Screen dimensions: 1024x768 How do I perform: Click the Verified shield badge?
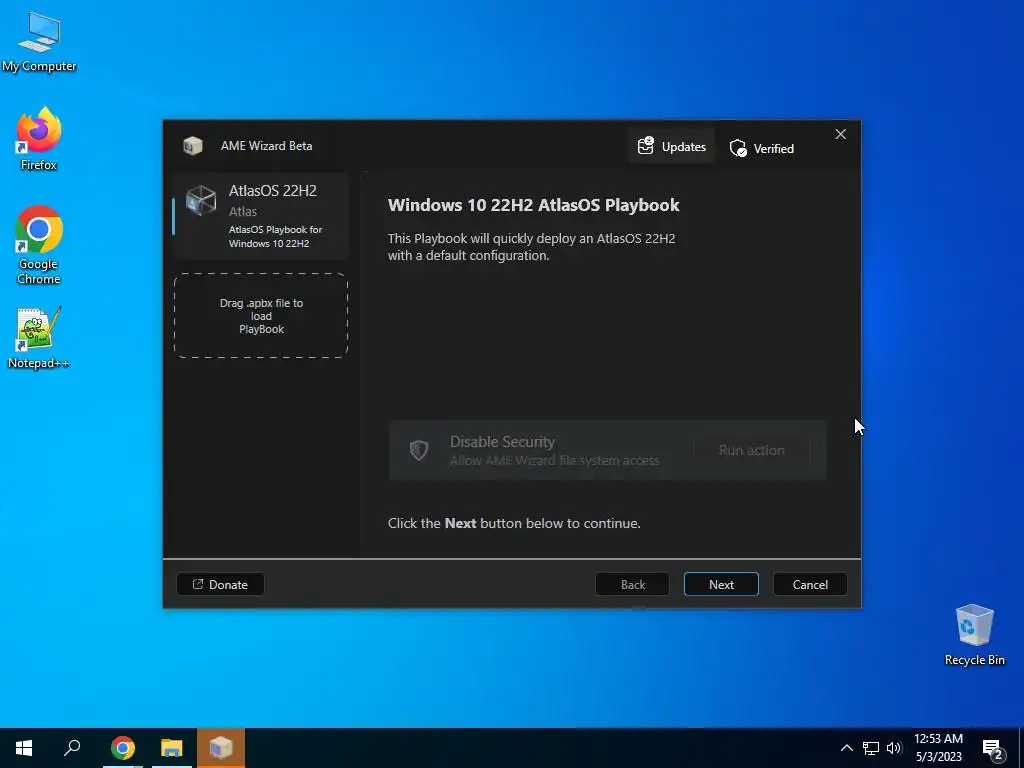coord(761,148)
